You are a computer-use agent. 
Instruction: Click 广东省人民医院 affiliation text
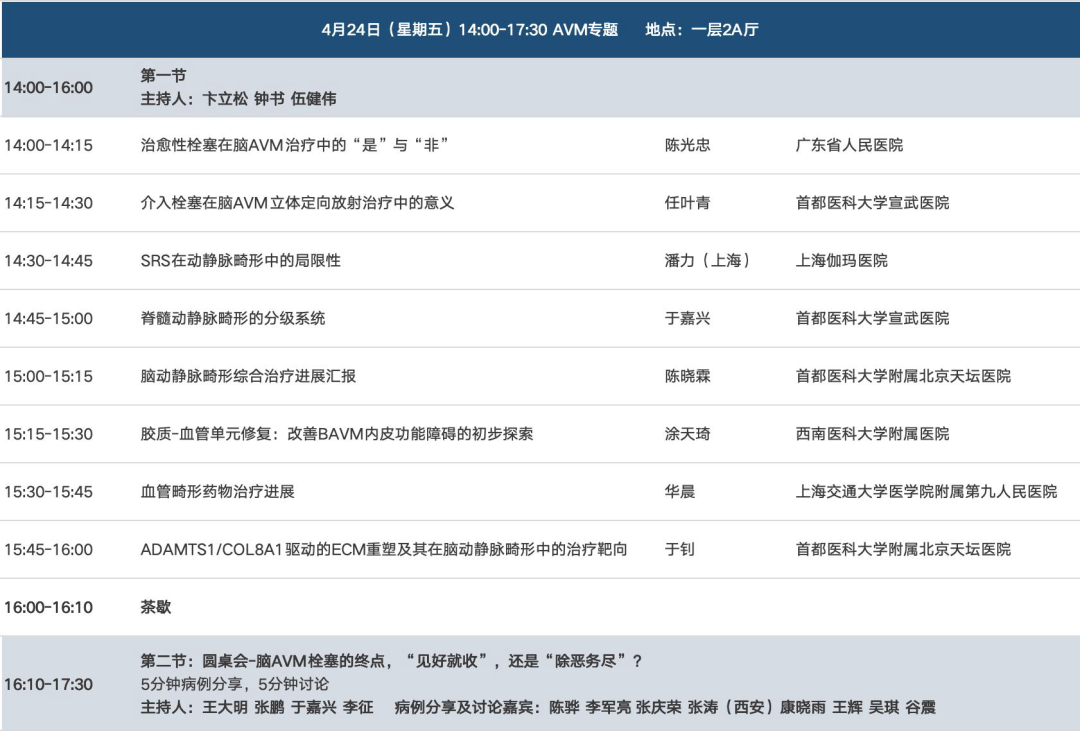click(849, 145)
